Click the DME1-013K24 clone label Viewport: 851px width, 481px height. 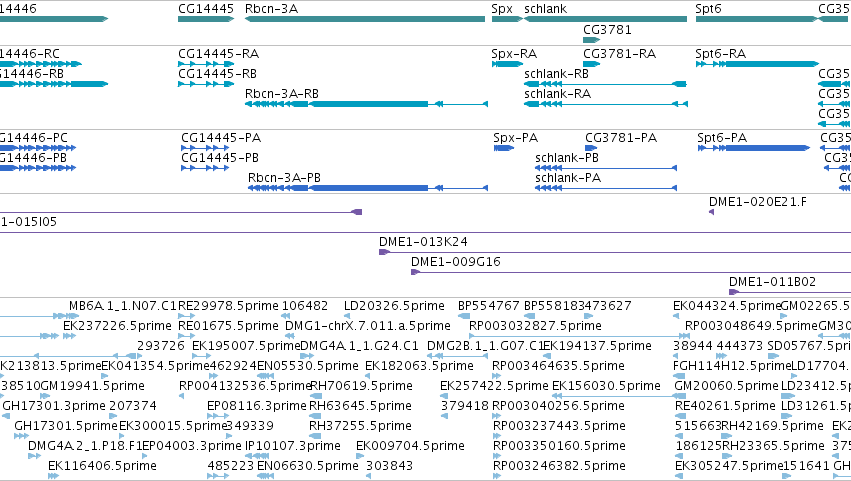[x=423, y=242]
